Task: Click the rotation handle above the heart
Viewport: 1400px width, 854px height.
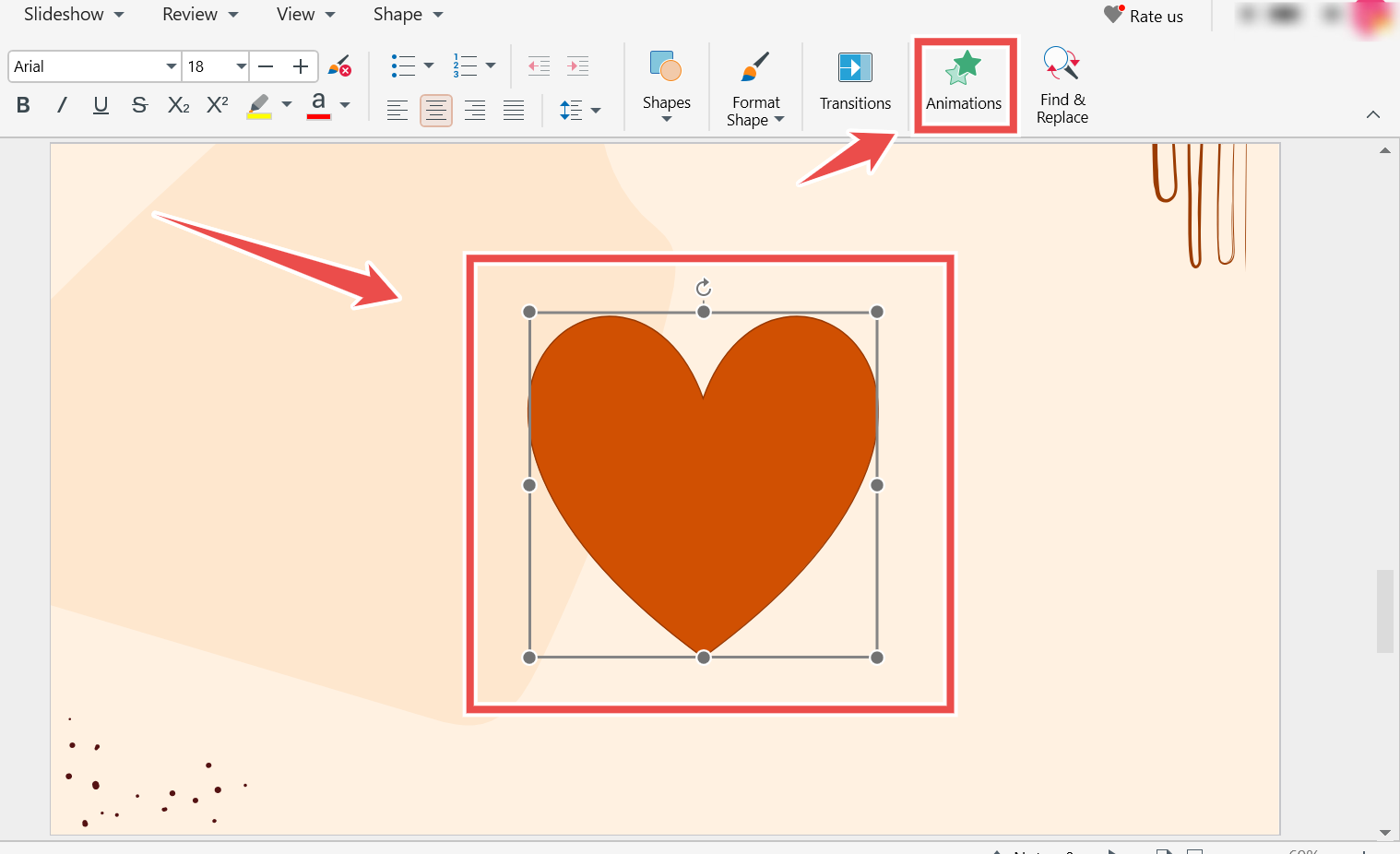Action: click(x=704, y=288)
